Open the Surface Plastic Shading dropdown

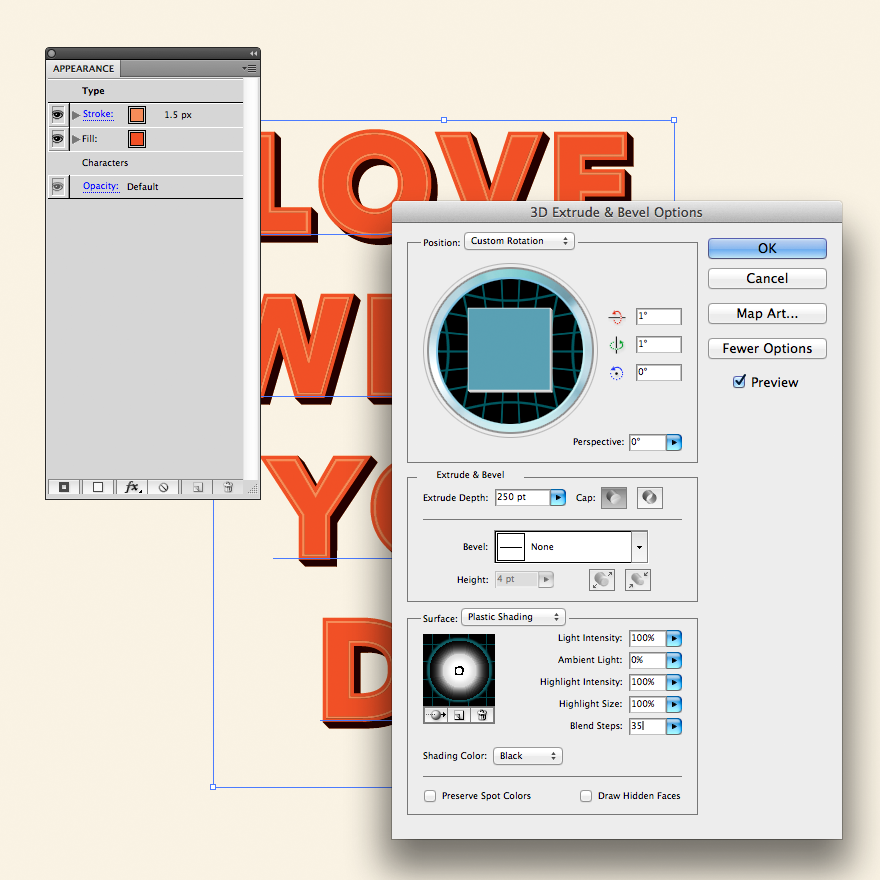[x=513, y=617]
